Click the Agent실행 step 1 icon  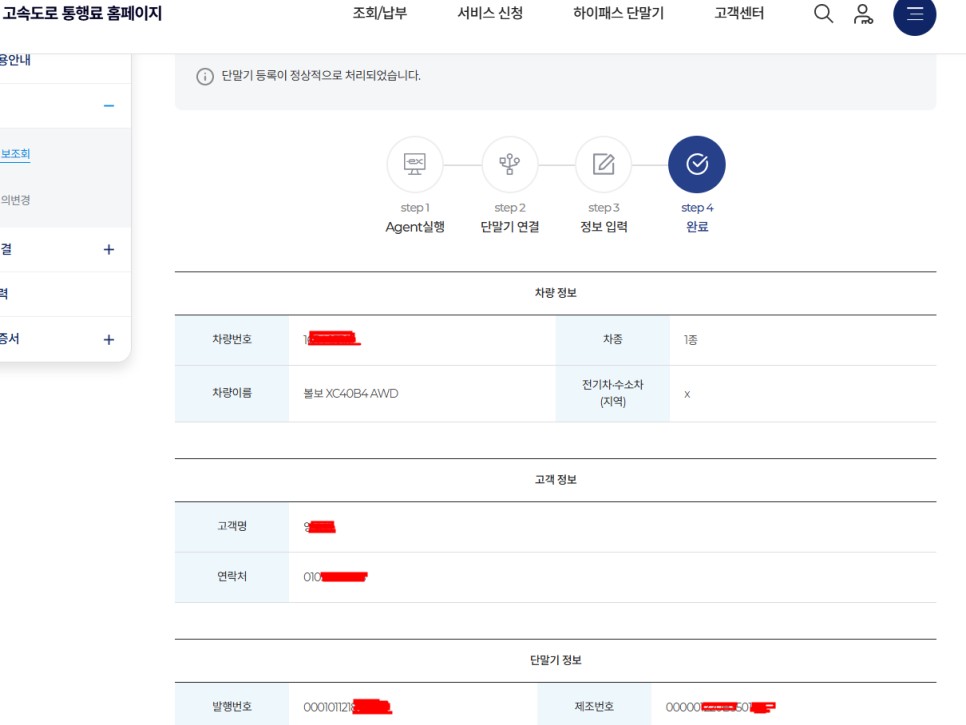[415, 164]
